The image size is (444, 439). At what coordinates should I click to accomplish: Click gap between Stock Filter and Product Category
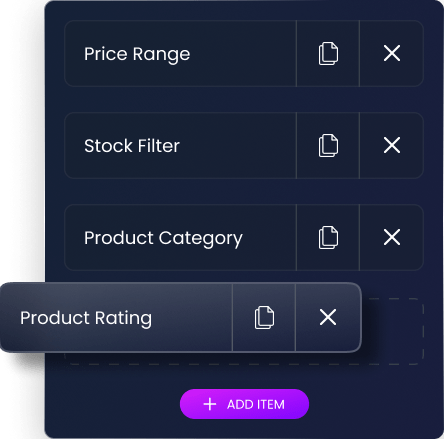pos(244,191)
